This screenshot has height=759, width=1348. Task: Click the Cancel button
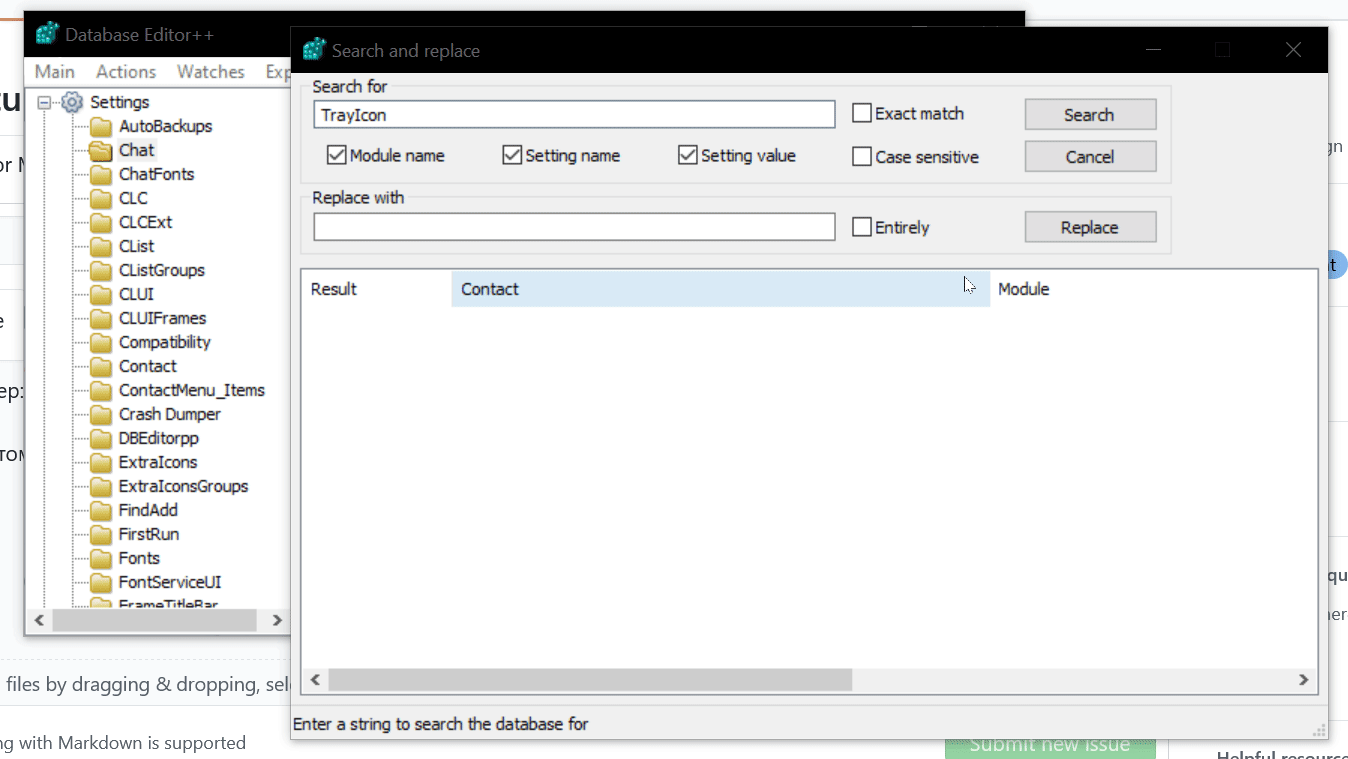[x=1090, y=157]
